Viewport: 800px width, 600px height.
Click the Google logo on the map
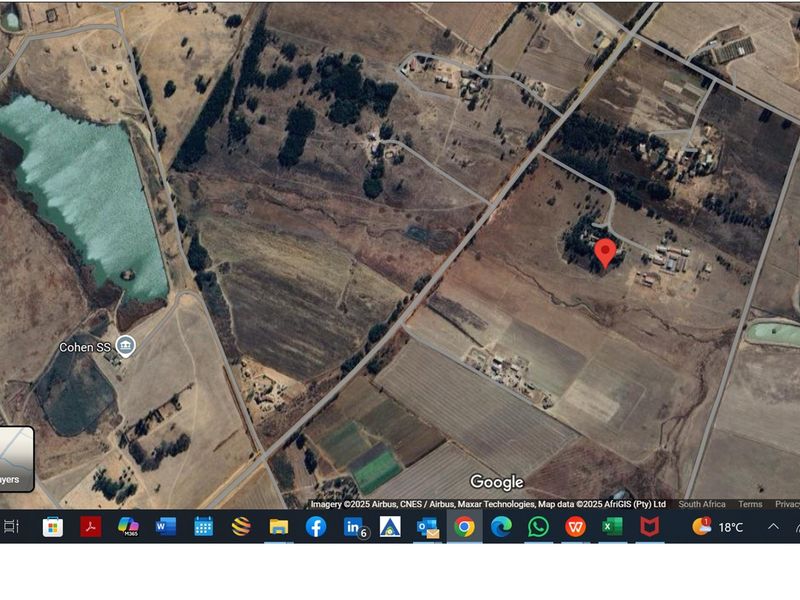(x=497, y=482)
